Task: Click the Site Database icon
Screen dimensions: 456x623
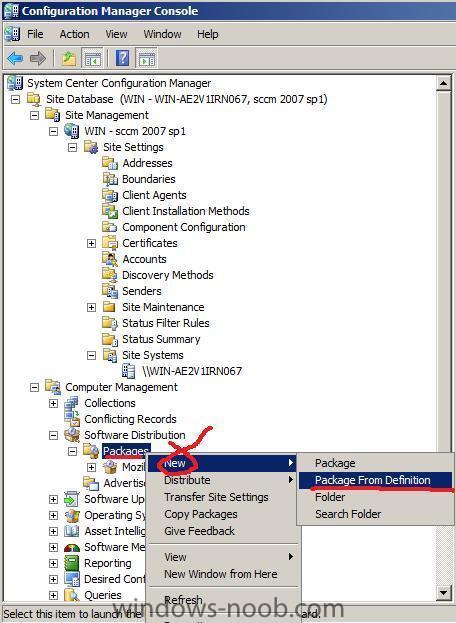Action: click(x=34, y=99)
